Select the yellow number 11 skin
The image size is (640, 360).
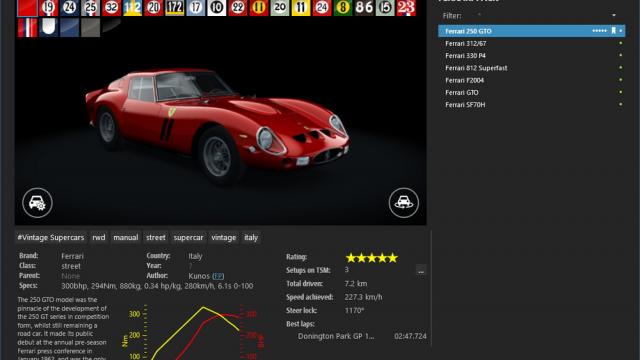pos(301,8)
